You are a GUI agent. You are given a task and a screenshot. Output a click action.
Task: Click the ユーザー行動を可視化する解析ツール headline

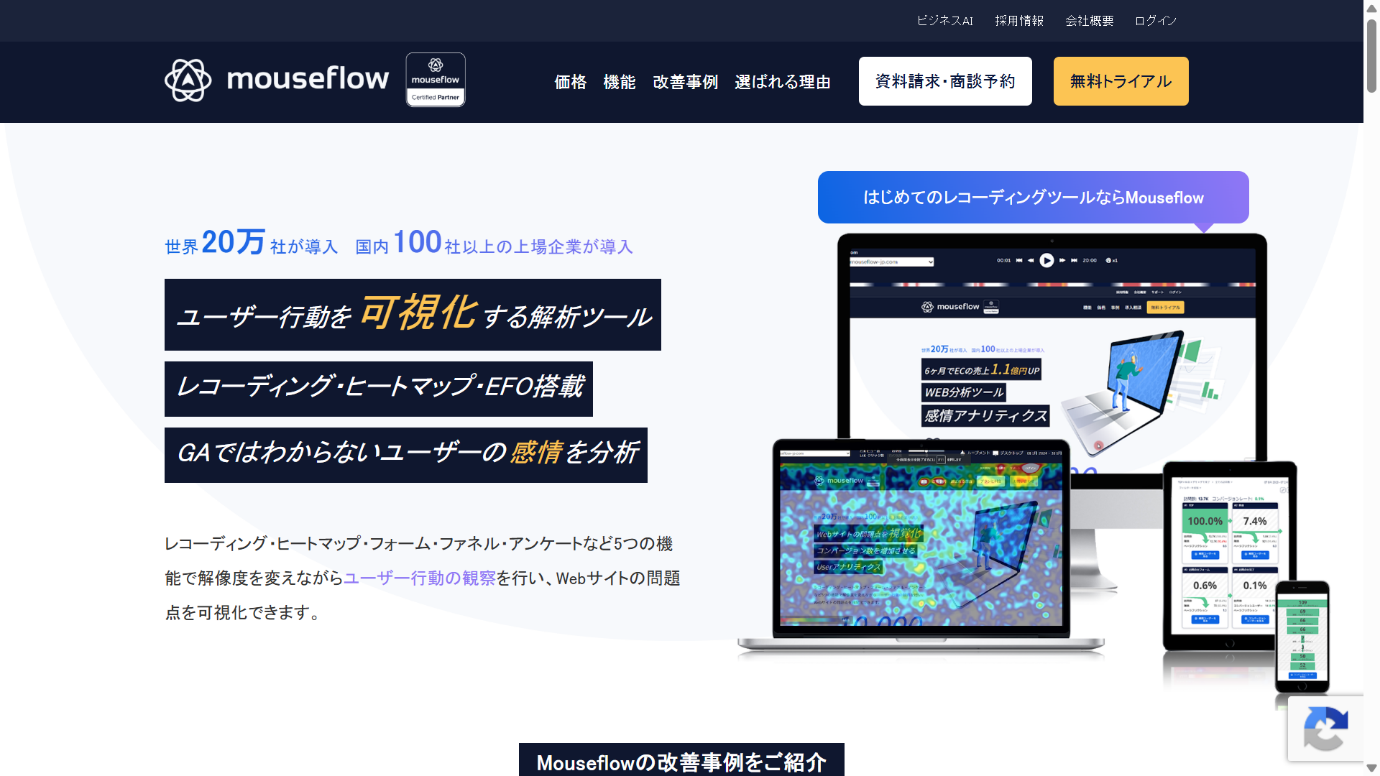[413, 315]
